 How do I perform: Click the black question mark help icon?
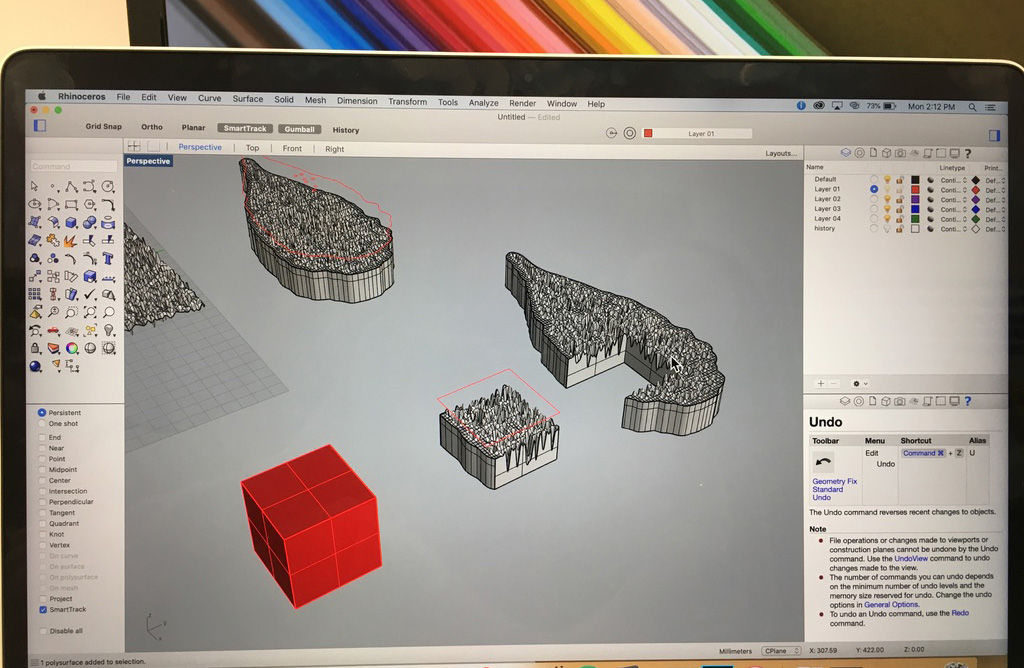pos(968,153)
